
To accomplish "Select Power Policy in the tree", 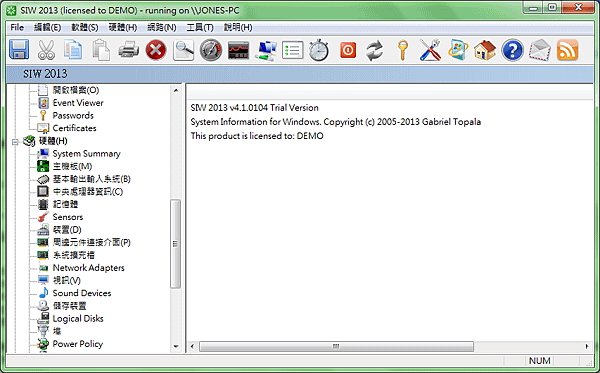I will pos(78,344).
